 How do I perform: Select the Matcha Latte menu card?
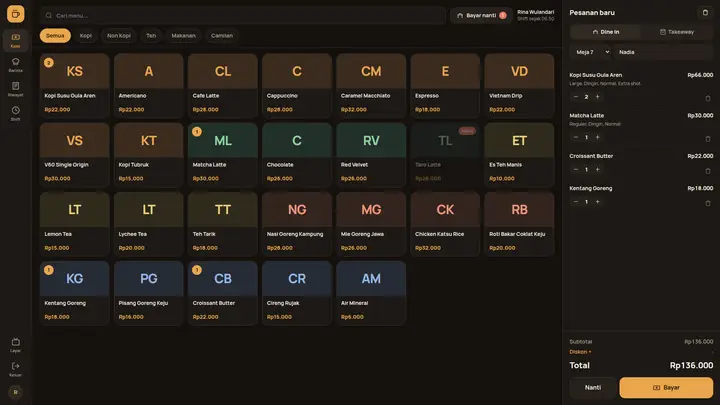(x=223, y=155)
